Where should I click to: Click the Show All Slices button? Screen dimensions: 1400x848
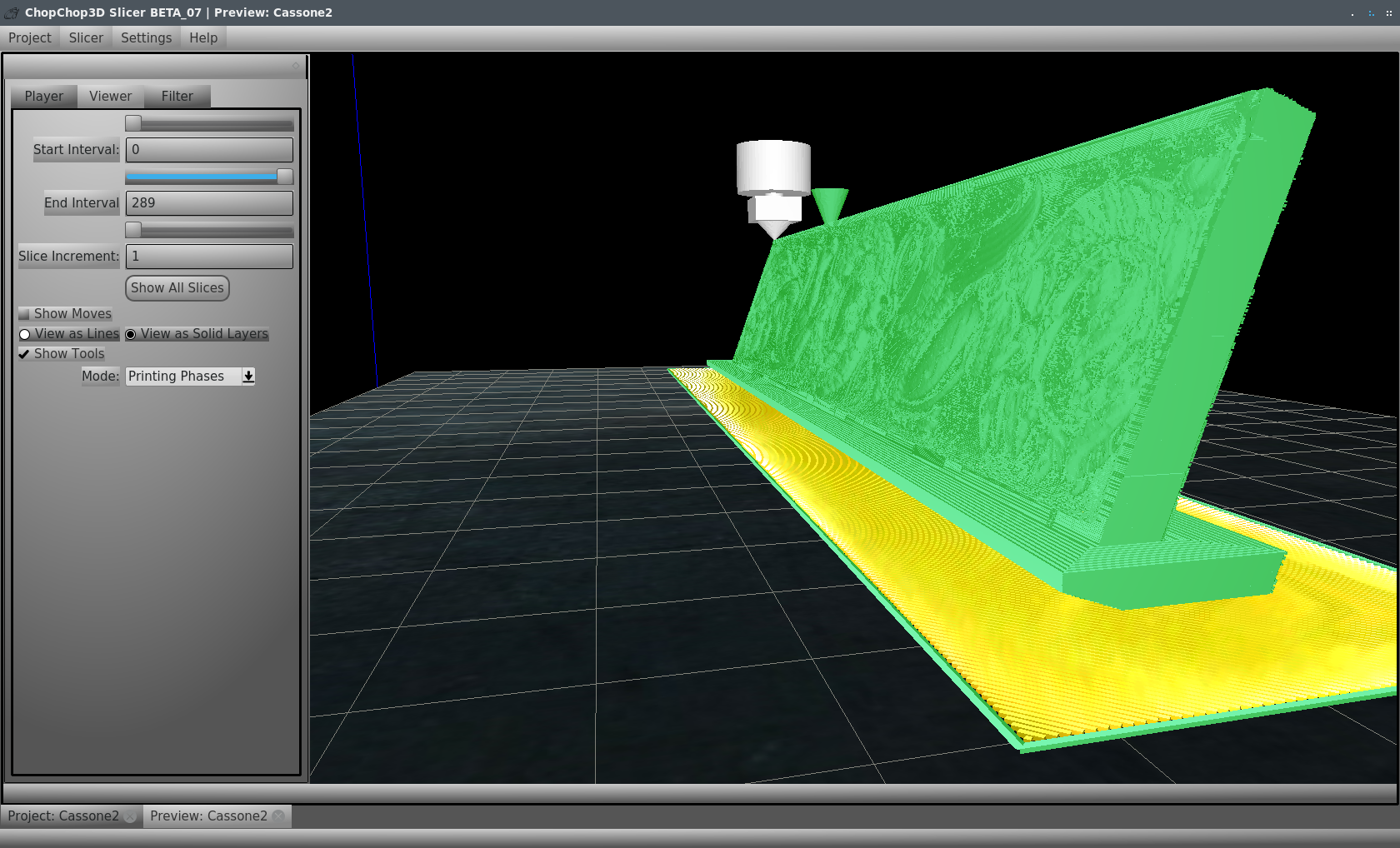(x=177, y=288)
